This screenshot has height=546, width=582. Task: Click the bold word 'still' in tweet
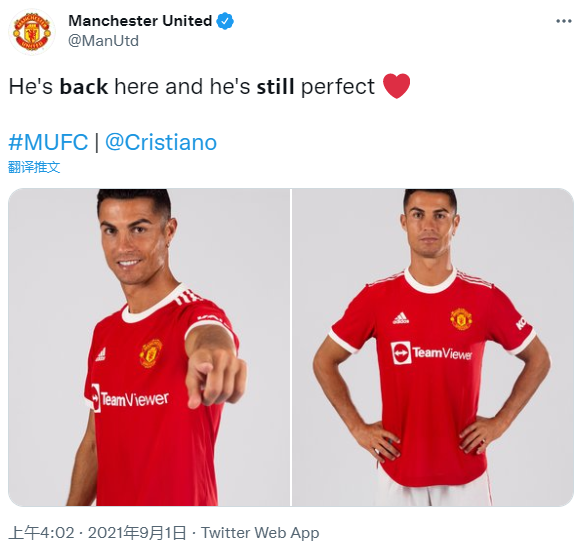tap(275, 86)
